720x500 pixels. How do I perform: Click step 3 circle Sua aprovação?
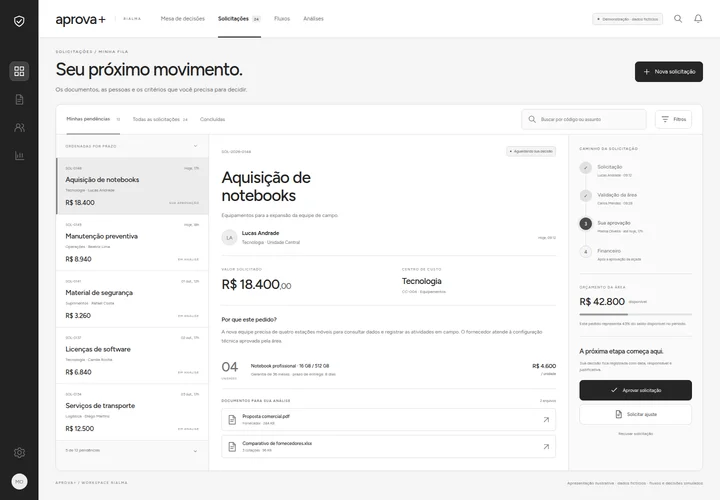click(585, 224)
